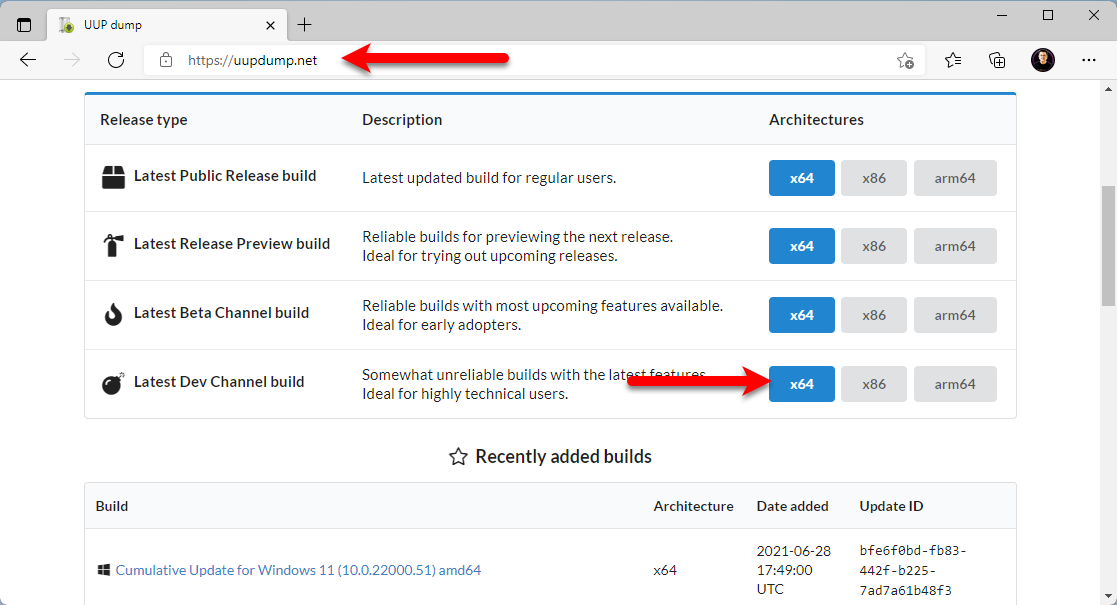Choose x86 for Latest Beta Channel build
This screenshot has width=1117, height=605.
[874, 315]
